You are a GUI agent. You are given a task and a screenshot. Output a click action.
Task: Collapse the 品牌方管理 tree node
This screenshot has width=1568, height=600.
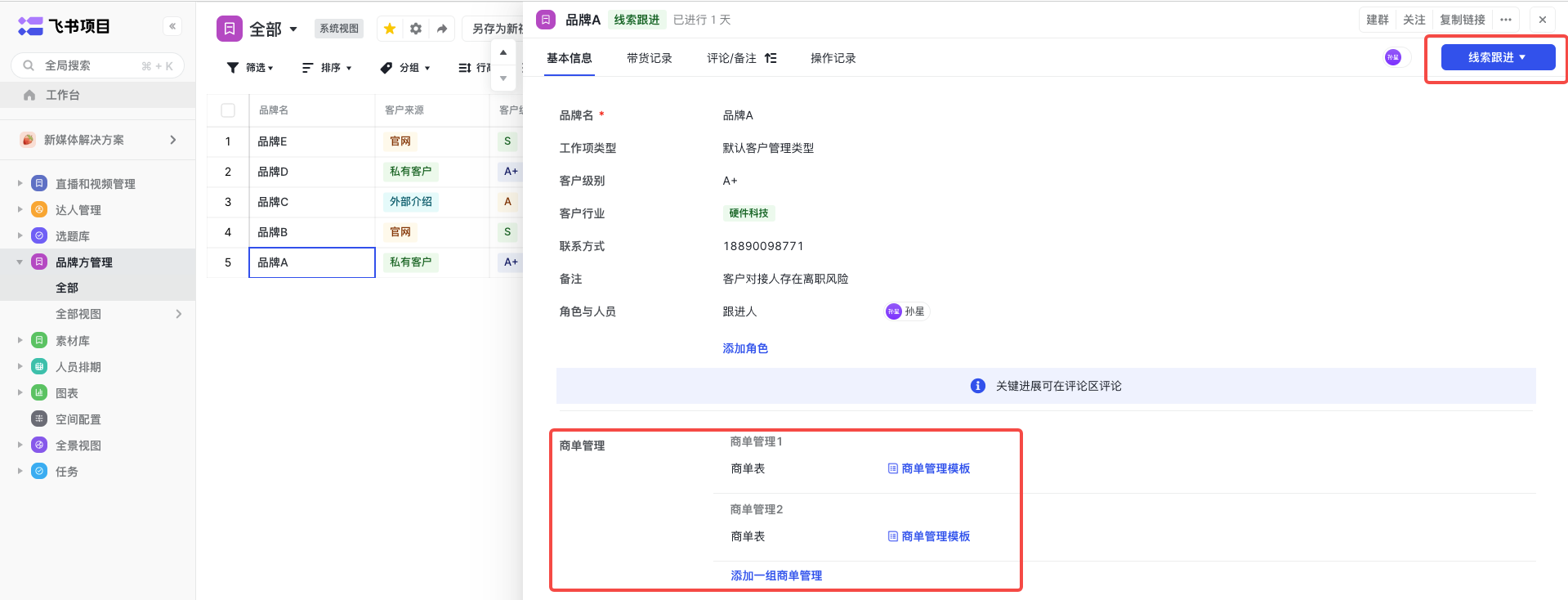point(20,262)
